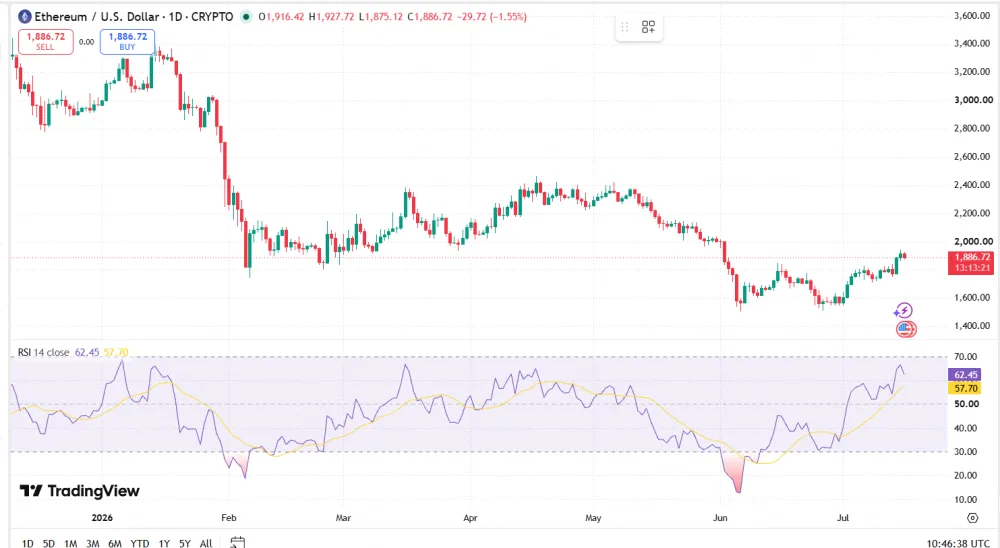This screenshot has width=1000, height=548.
Task: Select the 1M date range
Action: tap(70, 544)
